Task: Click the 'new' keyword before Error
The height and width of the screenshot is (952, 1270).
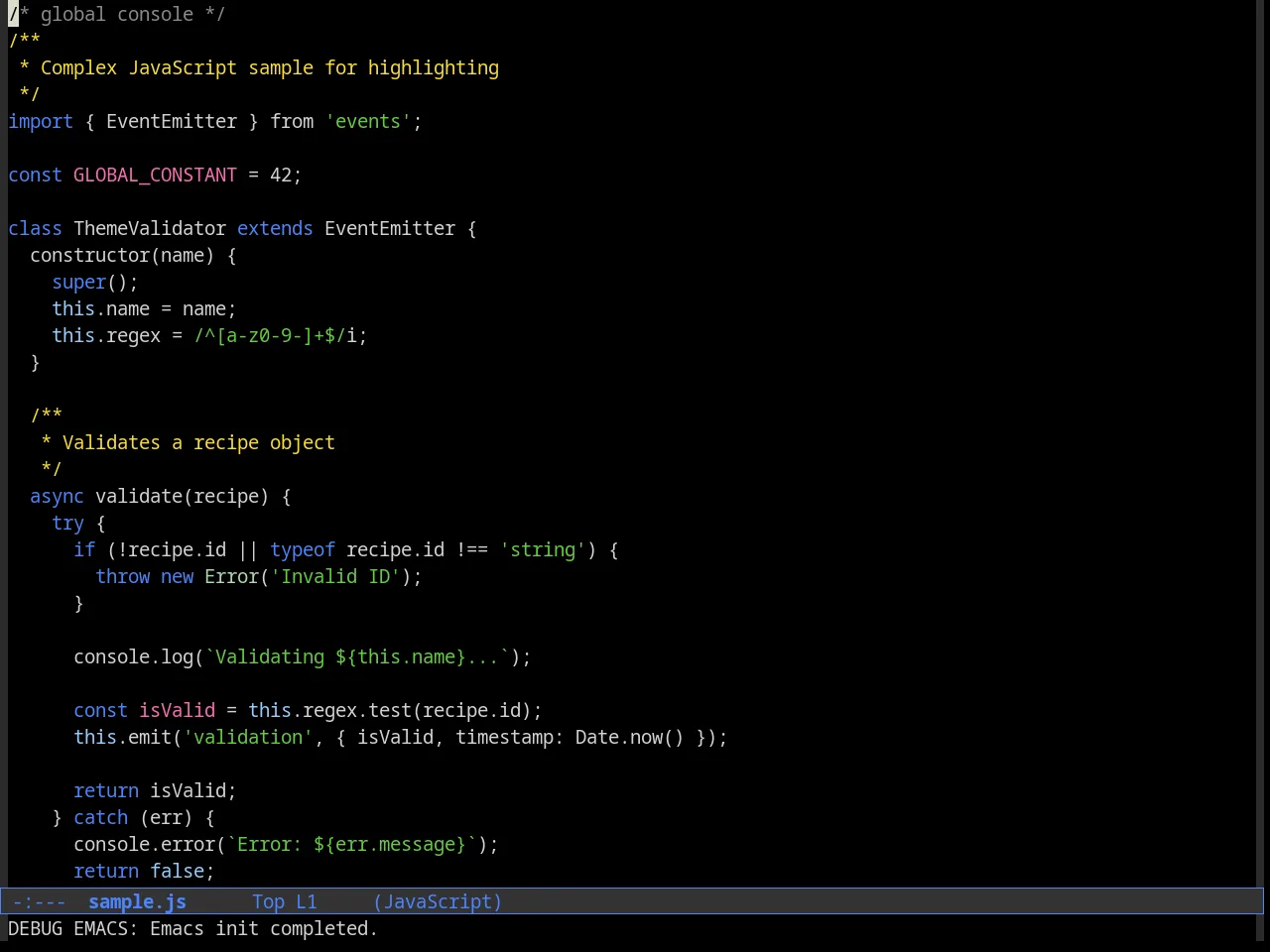Action: coord(177,576)
